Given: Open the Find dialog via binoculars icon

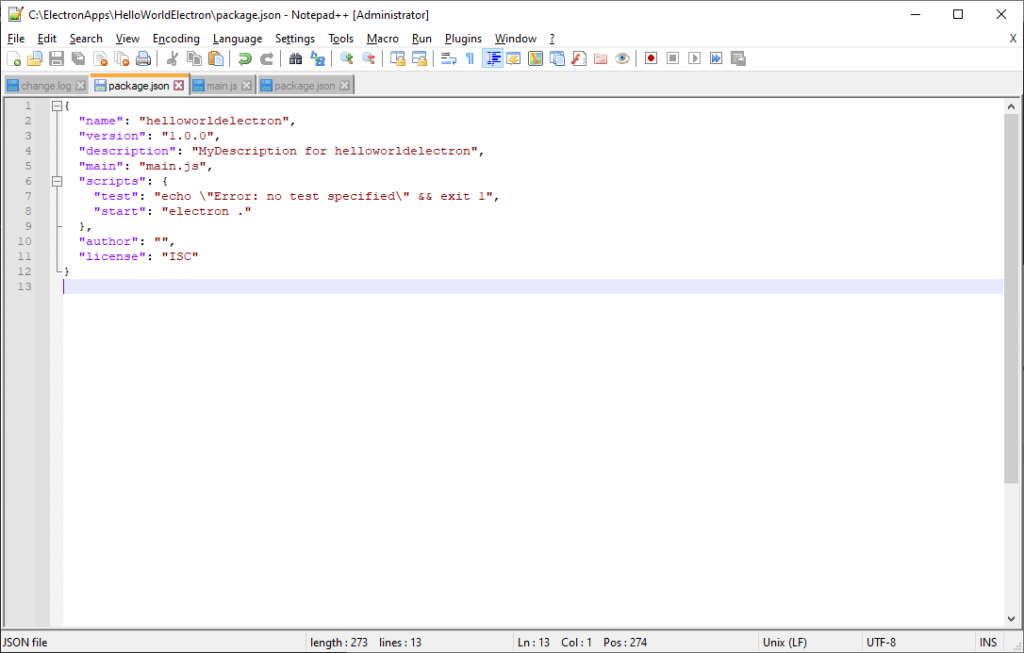Looking at the screenshot, I should pyautogui.click(x=294, y=58).
